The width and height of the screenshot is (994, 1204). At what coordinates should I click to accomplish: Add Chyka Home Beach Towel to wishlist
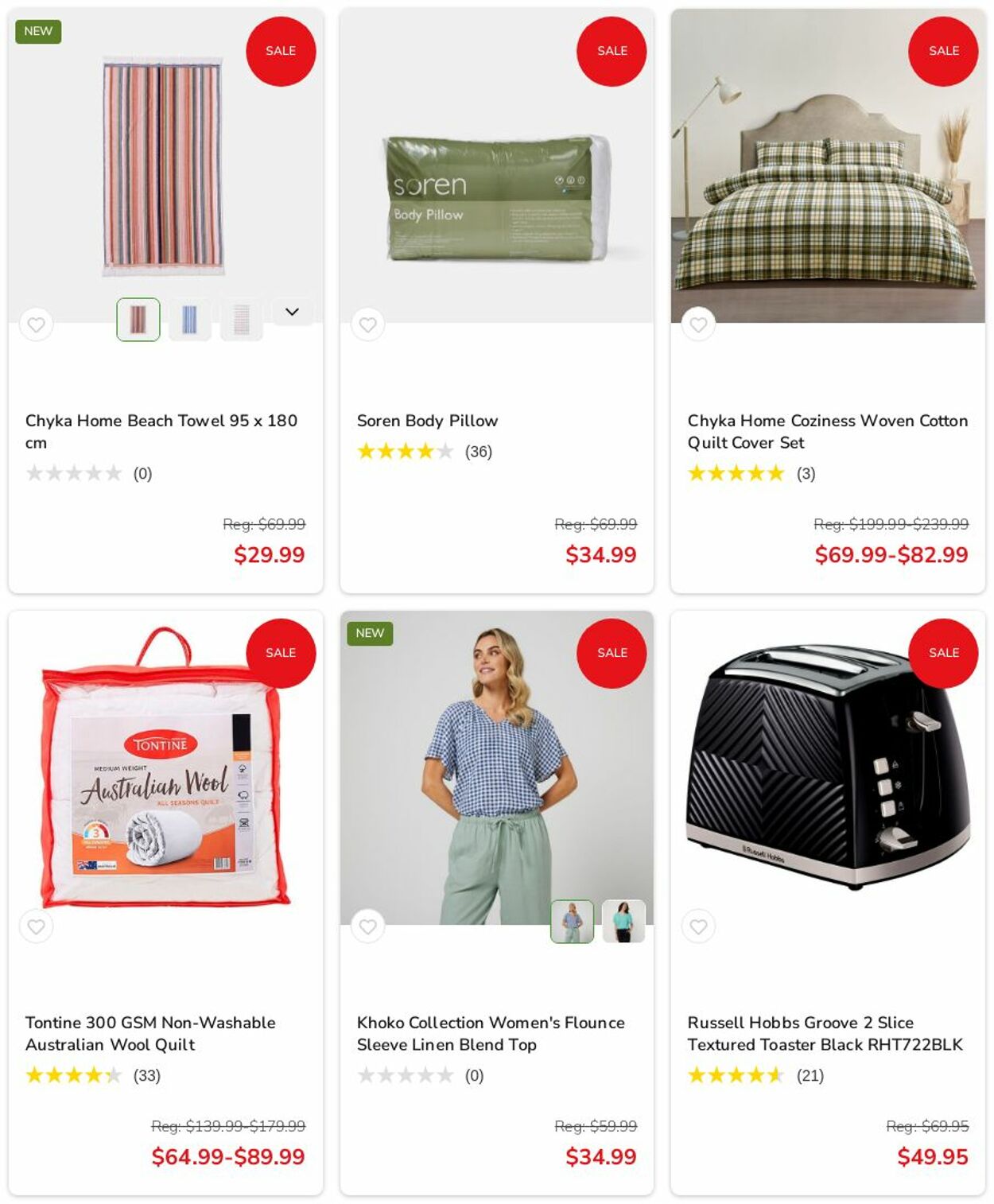point(36,324)
